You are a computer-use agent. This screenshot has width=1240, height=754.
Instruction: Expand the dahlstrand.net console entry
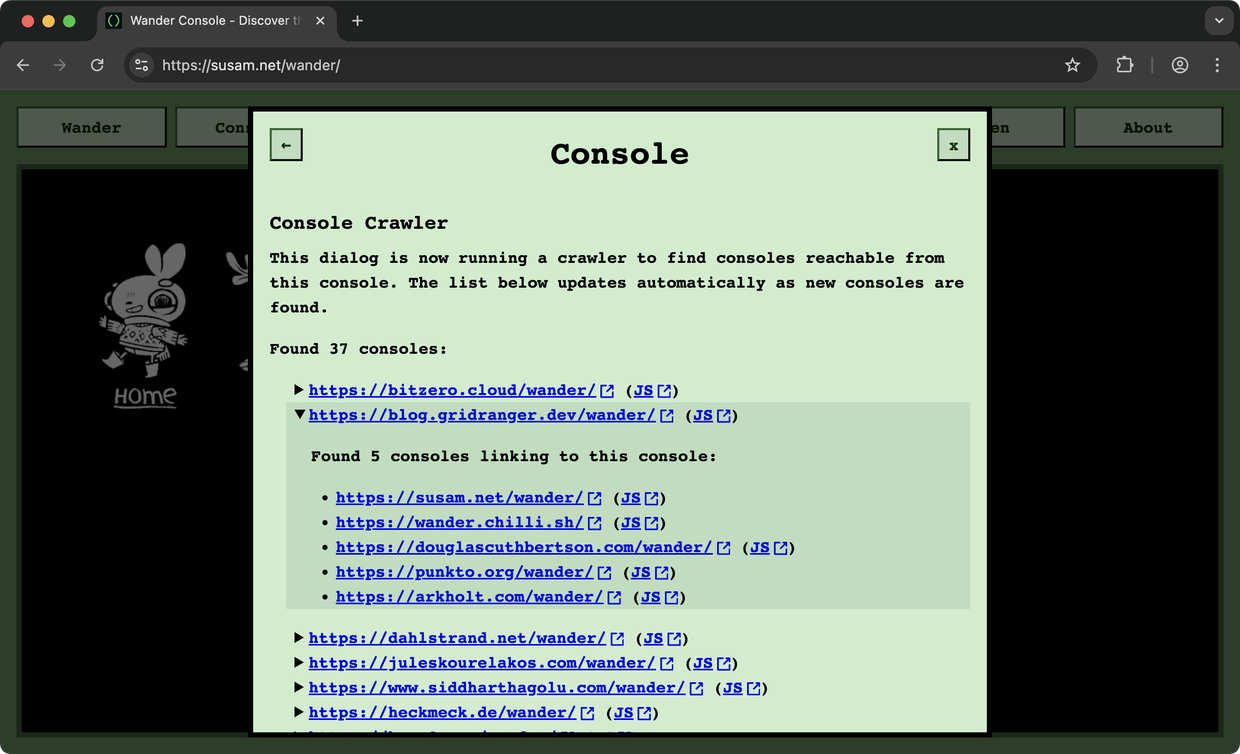299,638
